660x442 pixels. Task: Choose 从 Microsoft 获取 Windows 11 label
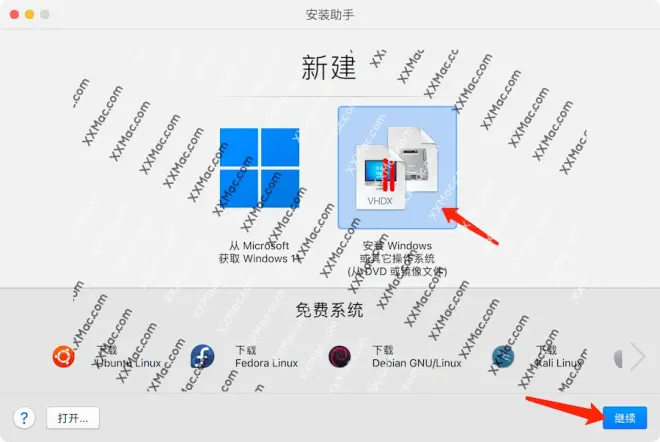point(259,252)
